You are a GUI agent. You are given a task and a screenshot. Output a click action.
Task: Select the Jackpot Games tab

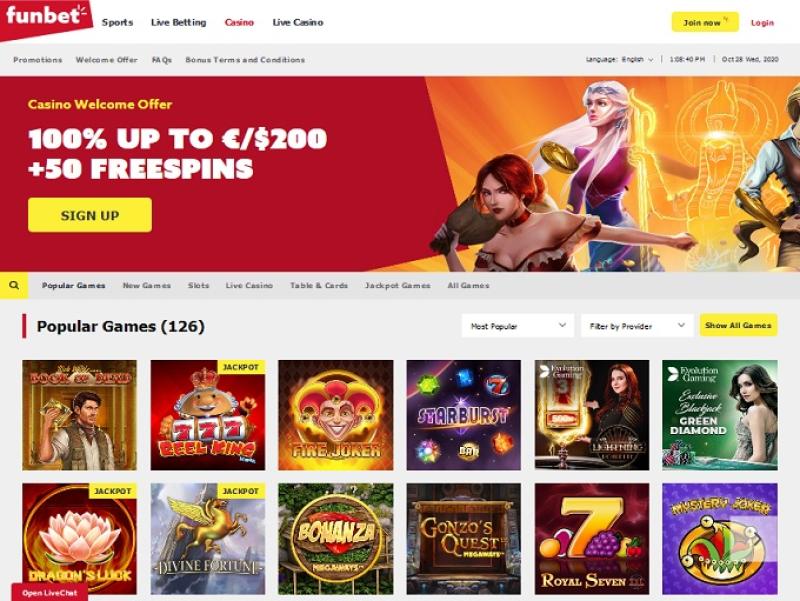(397, 286)
